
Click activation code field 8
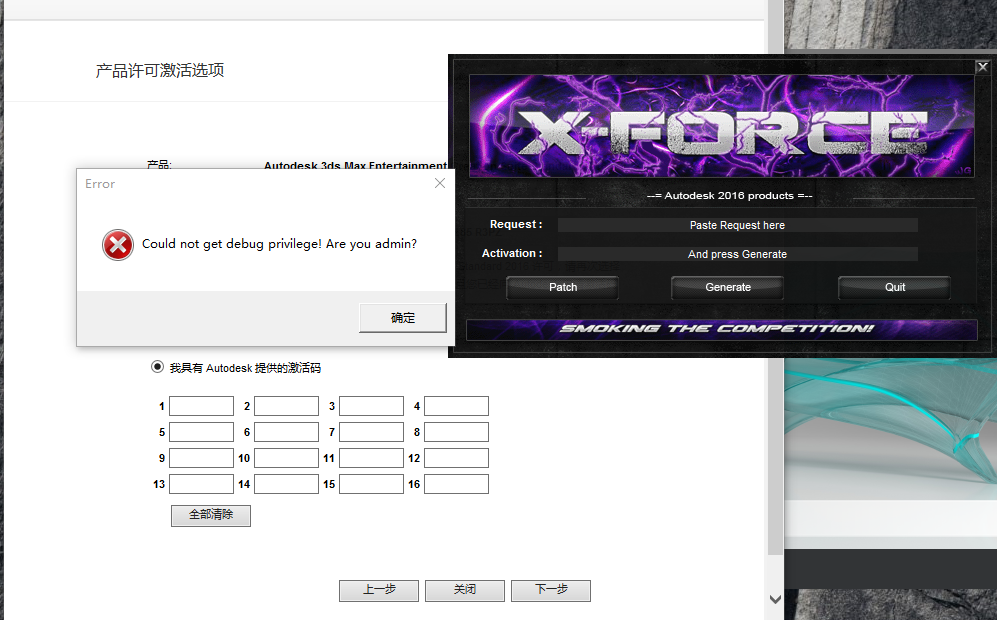point(457,432)
